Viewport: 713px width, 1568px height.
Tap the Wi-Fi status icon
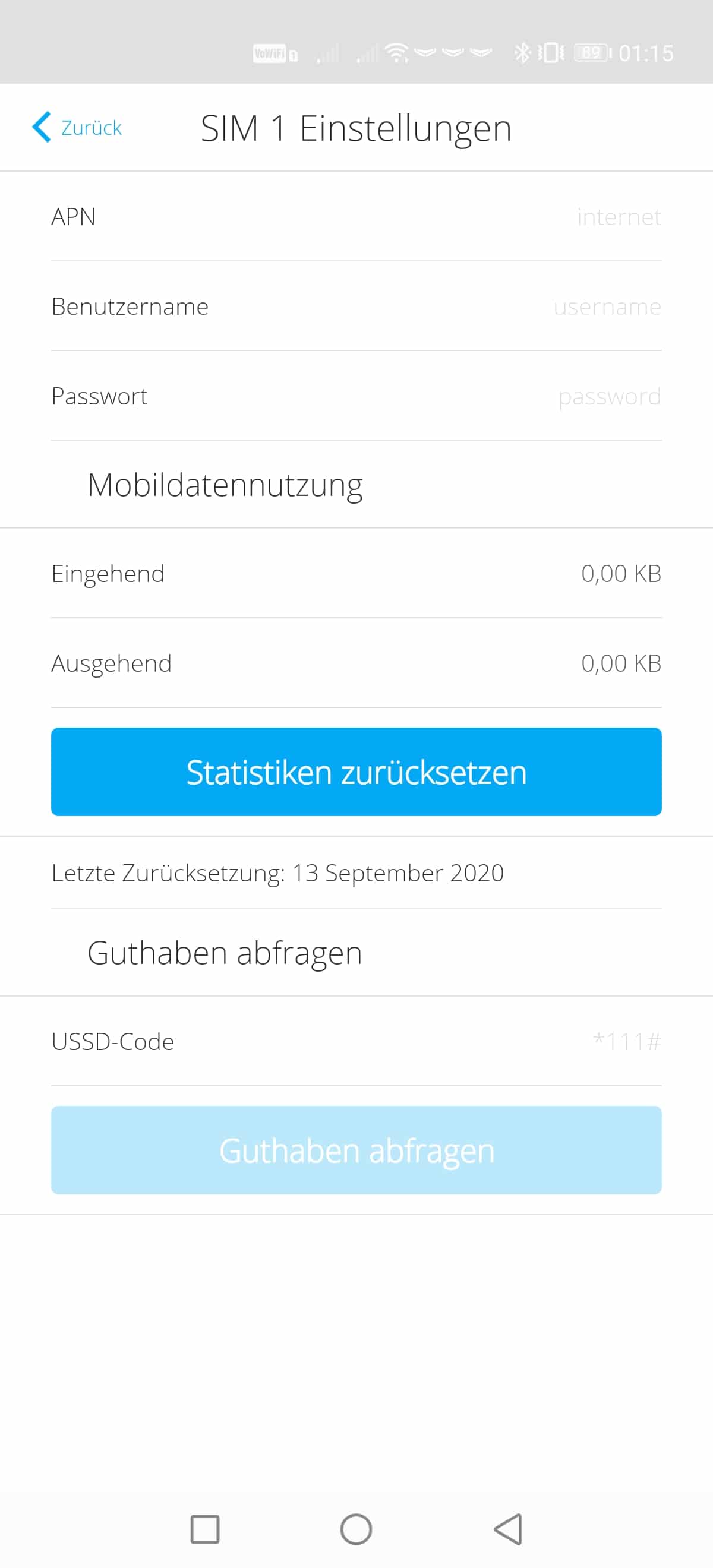coord(396,53)
